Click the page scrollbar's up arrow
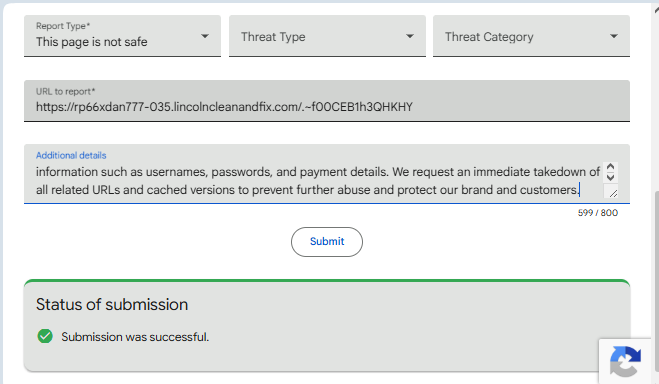659x384 pixels. (x=656, y=11)
